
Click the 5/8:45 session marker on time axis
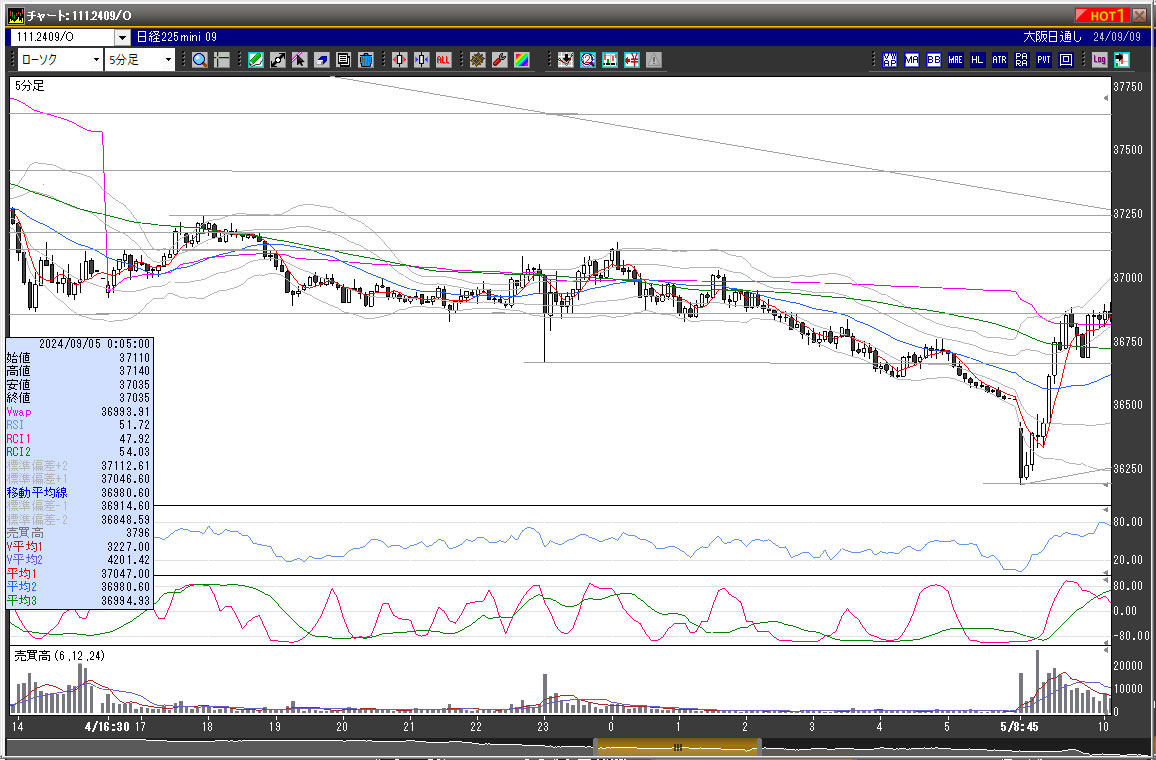coord(1019,727)
